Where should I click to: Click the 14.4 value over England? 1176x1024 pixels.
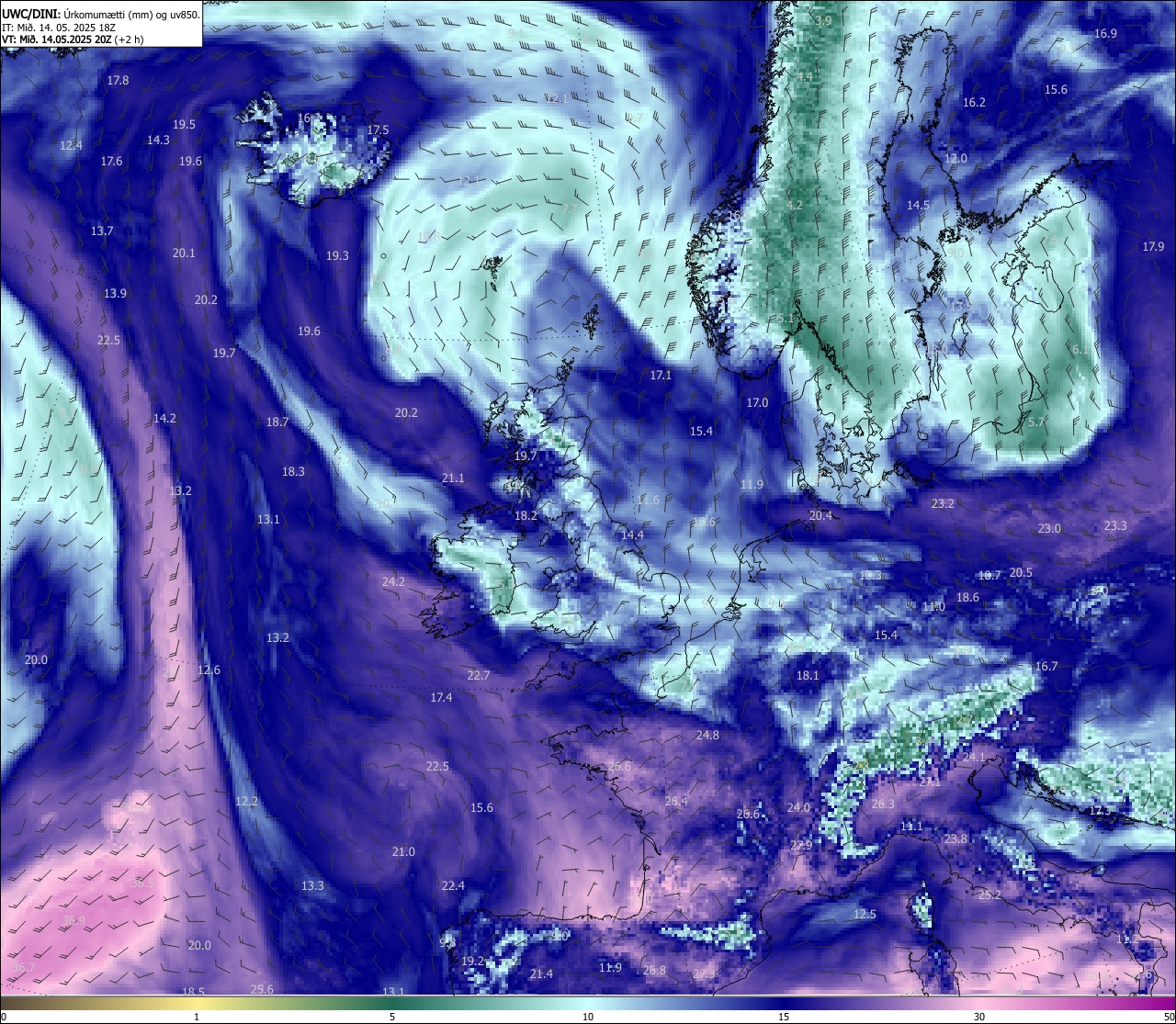tap(632, 535)
